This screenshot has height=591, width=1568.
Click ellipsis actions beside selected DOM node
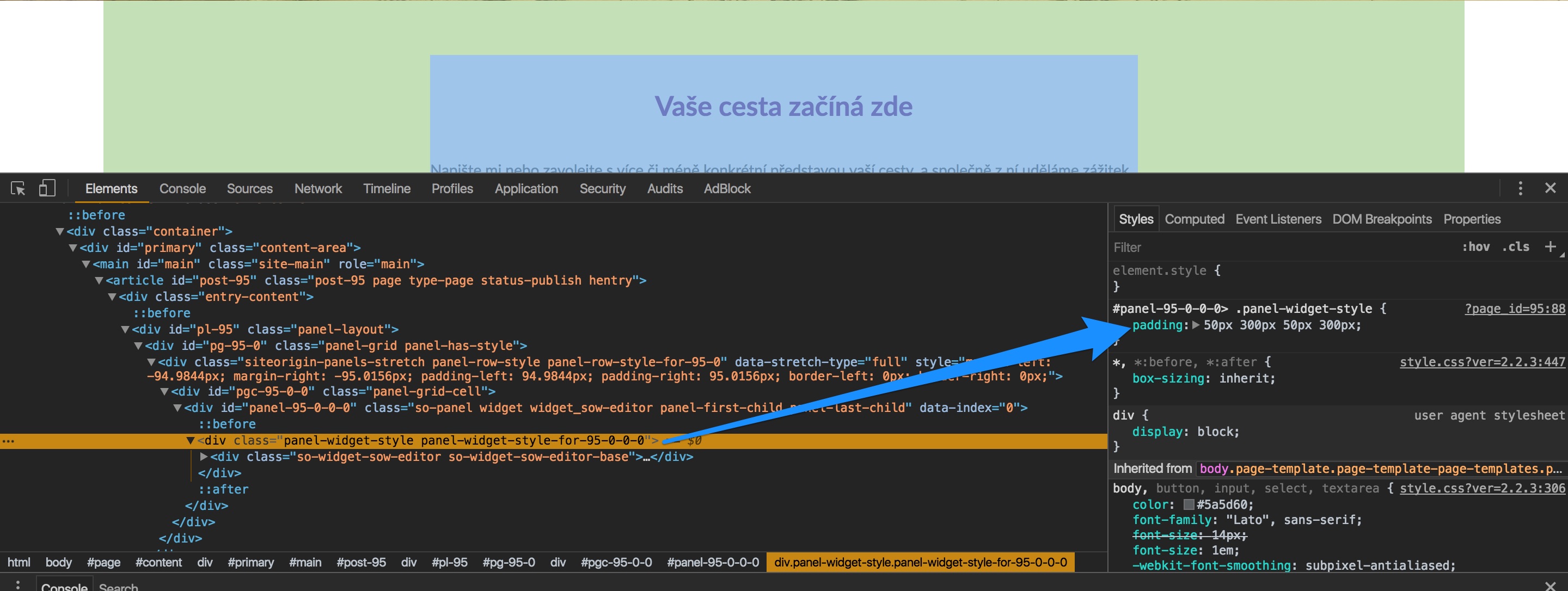pyautogui.click(x=9, y=441)
